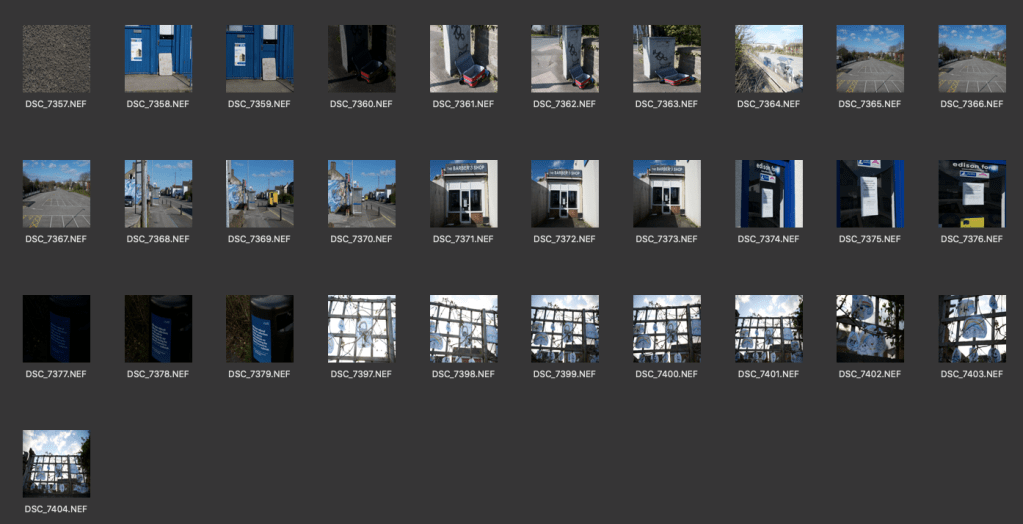Select the DSC_7379.NEF file icon

259,329
